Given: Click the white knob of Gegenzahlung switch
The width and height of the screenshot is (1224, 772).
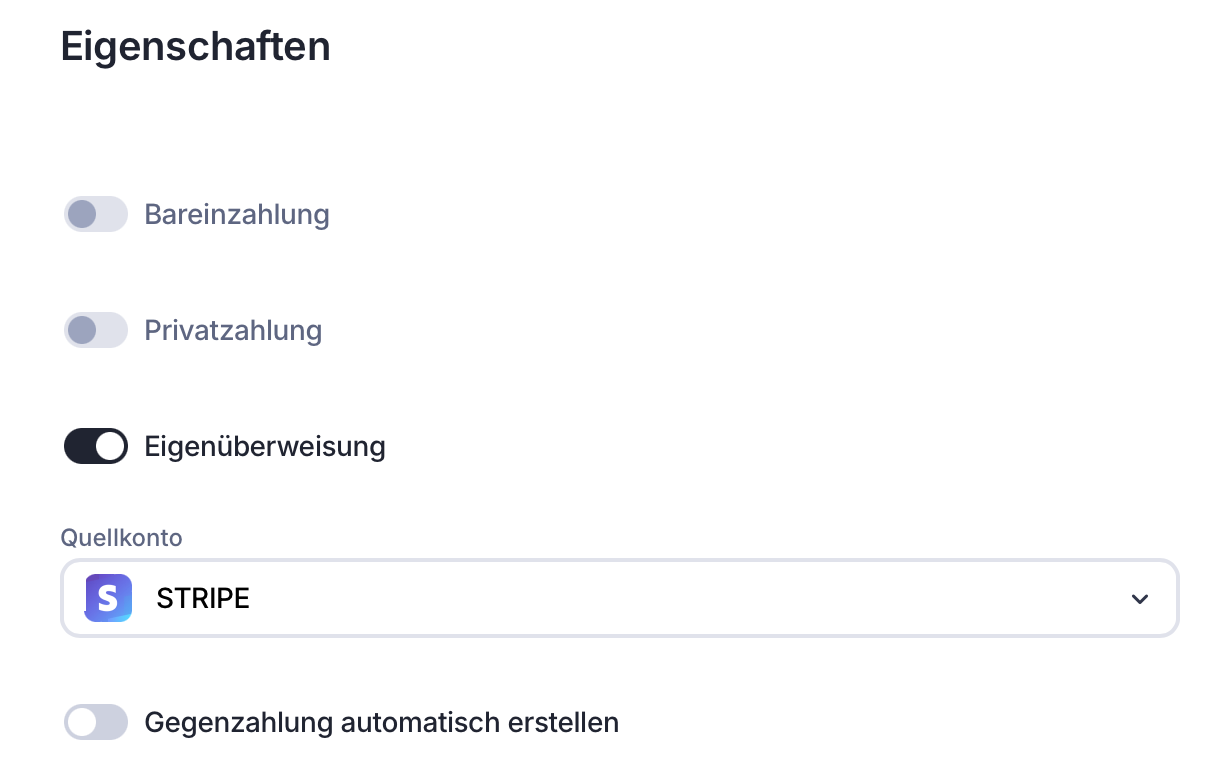Looking at the screenshot, I should pos(82,722).
